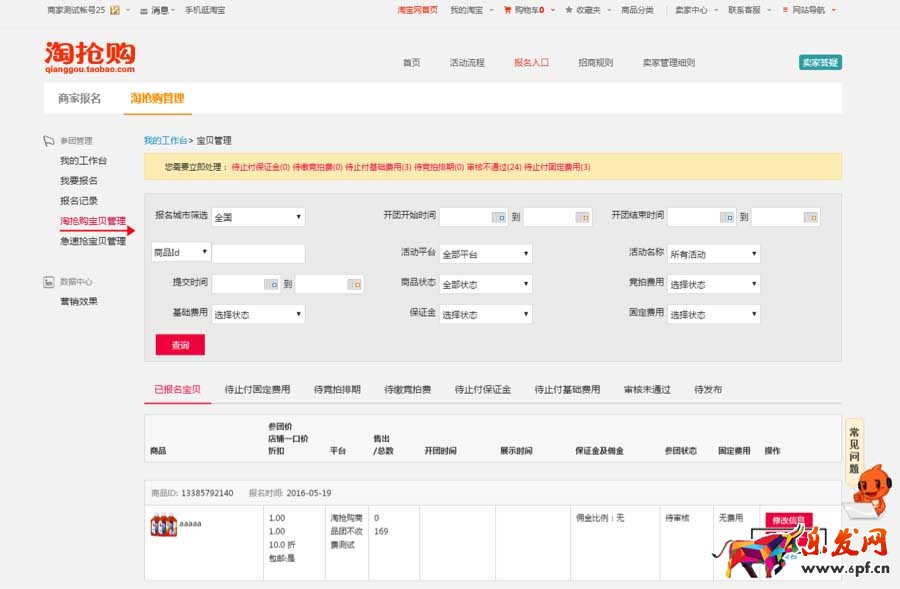Open 急速抢宝贝管理 in the left sidebar

[93, 241]
